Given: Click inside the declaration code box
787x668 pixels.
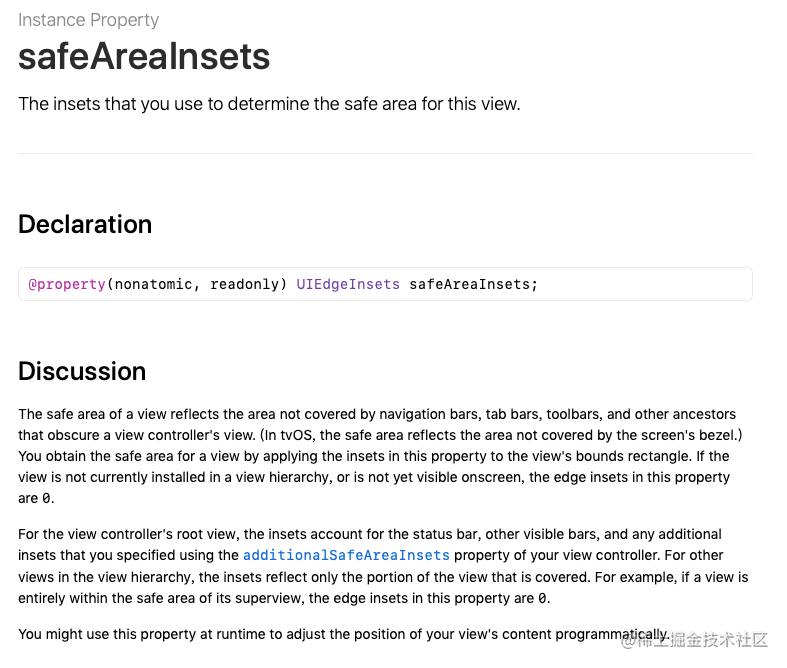Looking at the screenshot, I should click(x=385, y=284).
